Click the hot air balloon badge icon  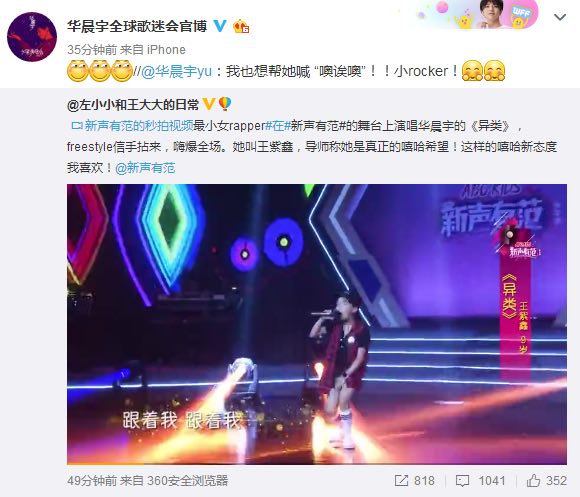225,104
